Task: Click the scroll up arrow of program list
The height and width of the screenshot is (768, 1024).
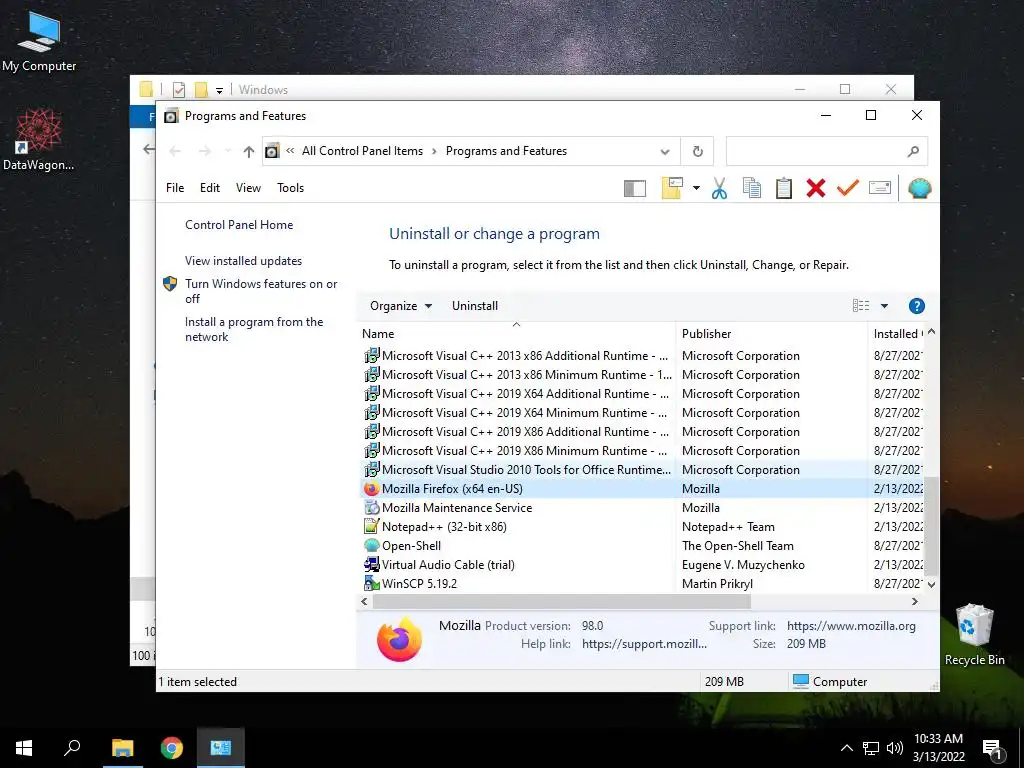Action: click(932, 332)
